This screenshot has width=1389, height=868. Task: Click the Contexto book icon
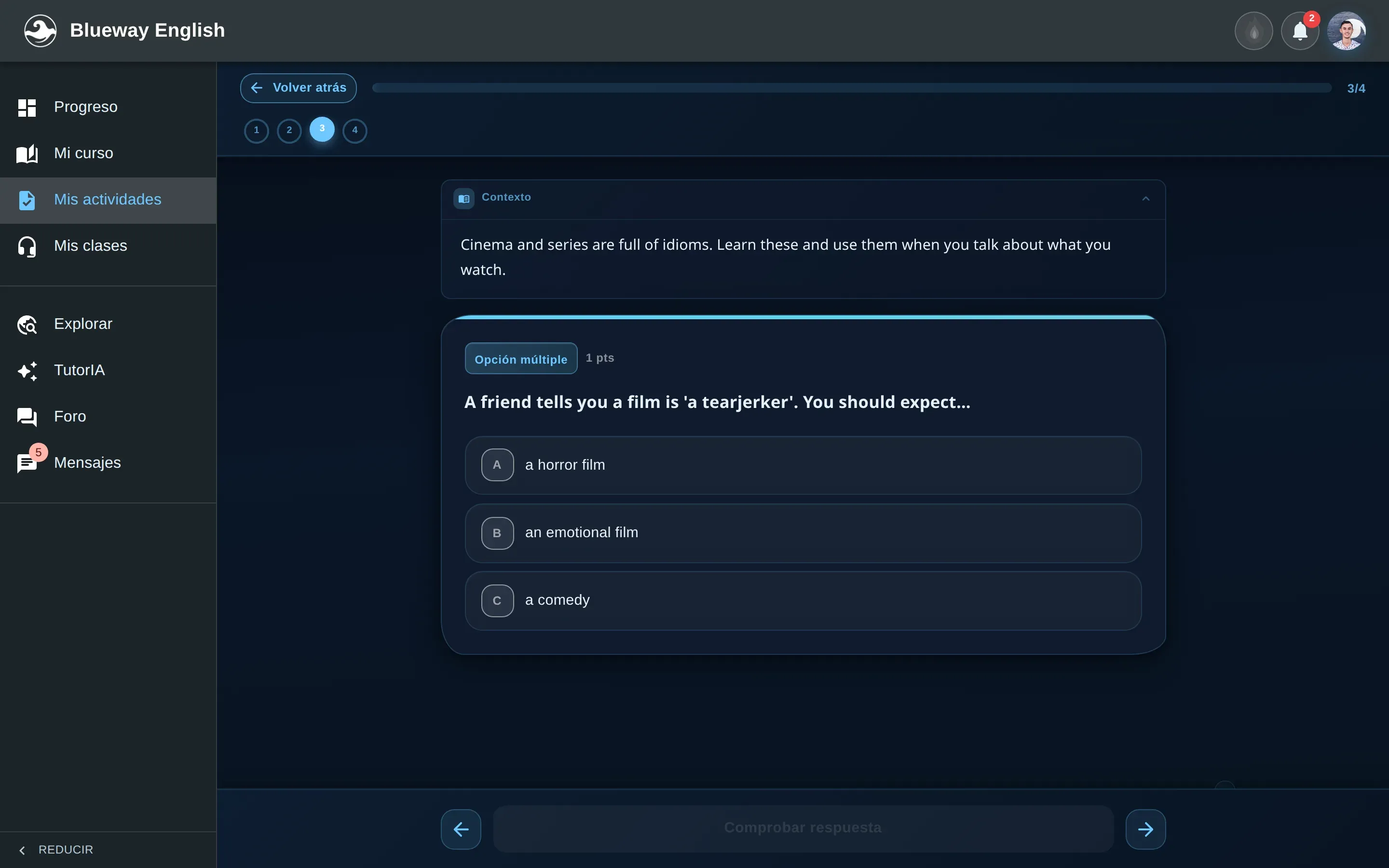tap(464, 199)
